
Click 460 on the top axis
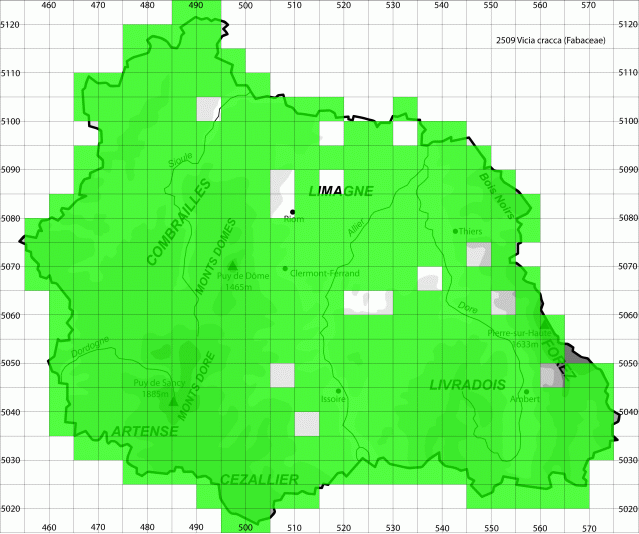pos(49,5)
